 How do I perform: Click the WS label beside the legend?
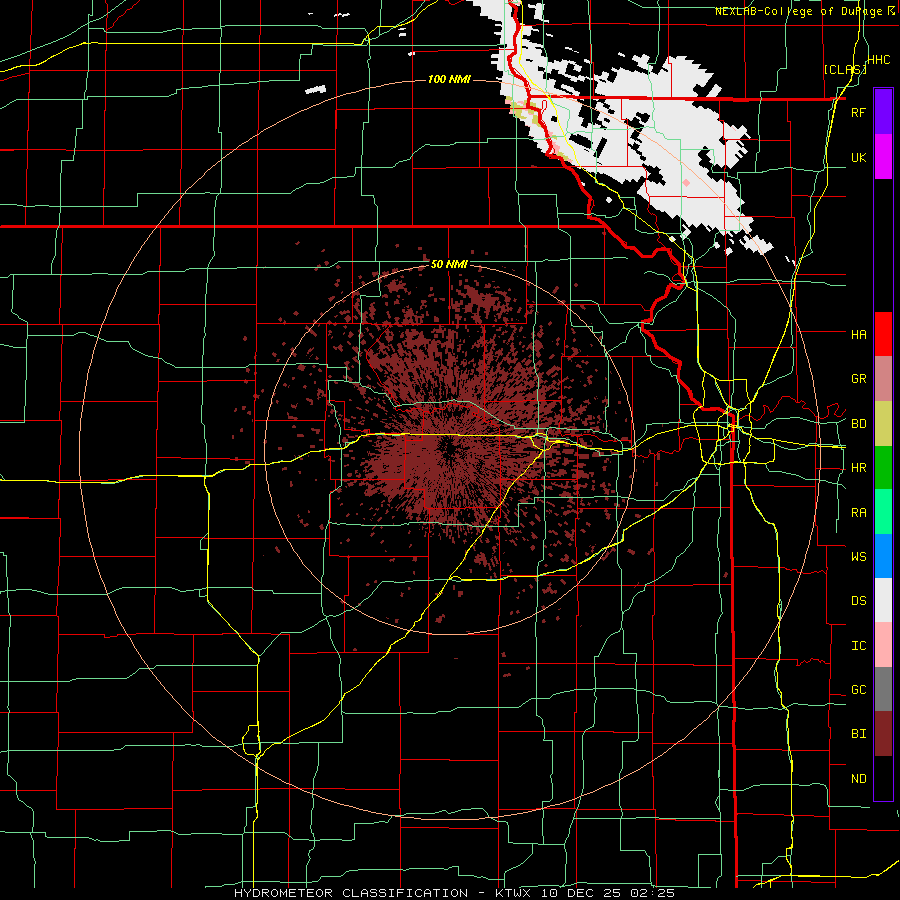click(859, 557)
